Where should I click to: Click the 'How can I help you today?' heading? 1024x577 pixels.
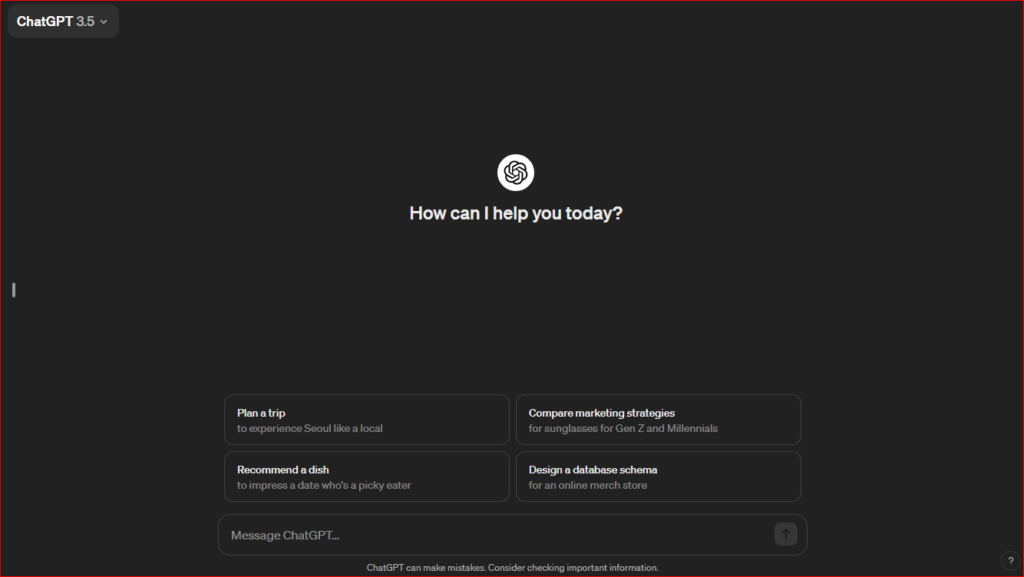click(x=516, y=213)
